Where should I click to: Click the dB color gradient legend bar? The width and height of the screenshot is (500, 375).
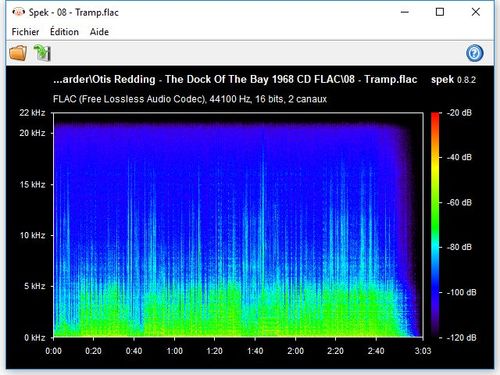[435, 225]
